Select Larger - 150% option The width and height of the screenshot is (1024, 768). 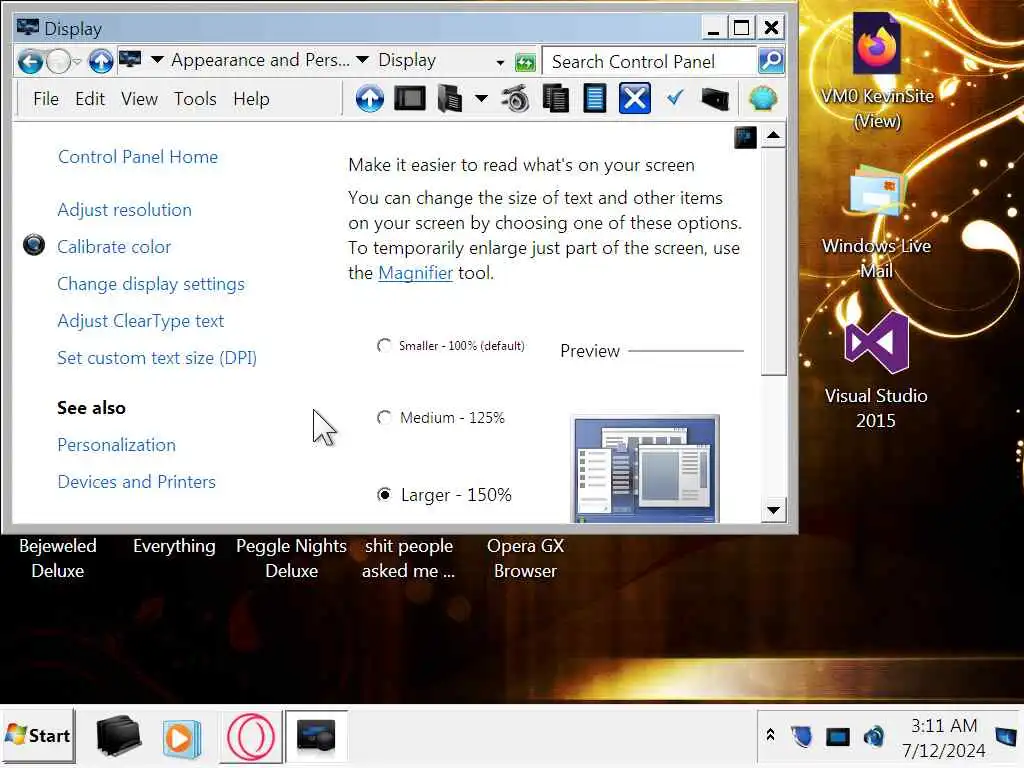click(x=445, y=494)
